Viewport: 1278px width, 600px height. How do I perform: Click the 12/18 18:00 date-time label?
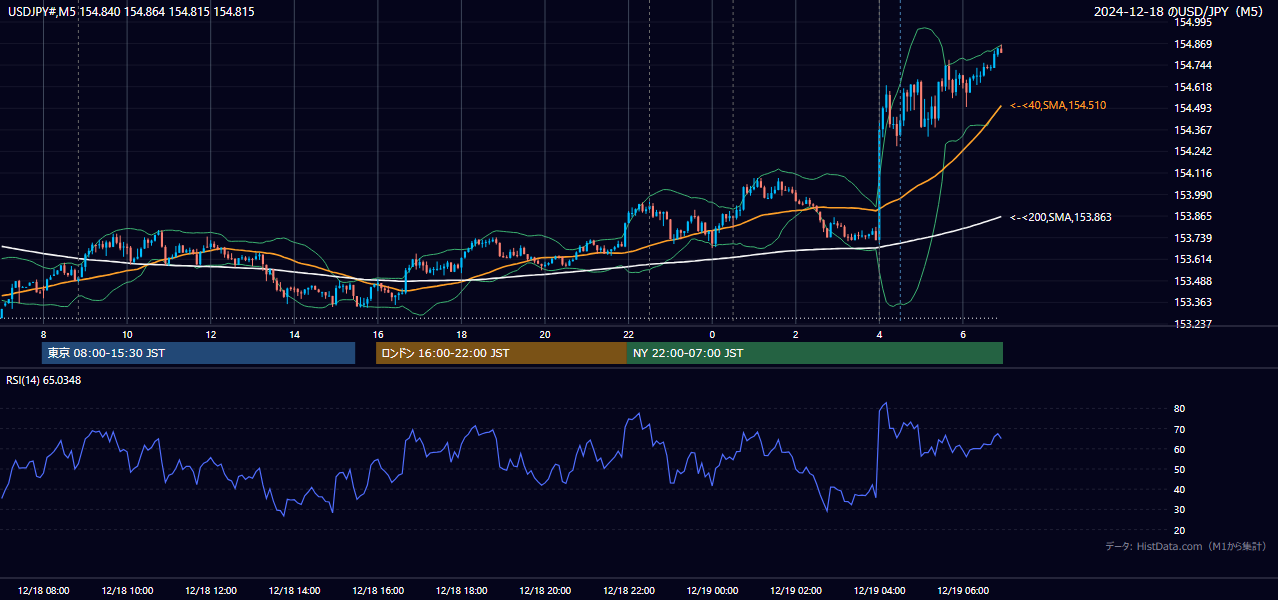pos(461,591)
